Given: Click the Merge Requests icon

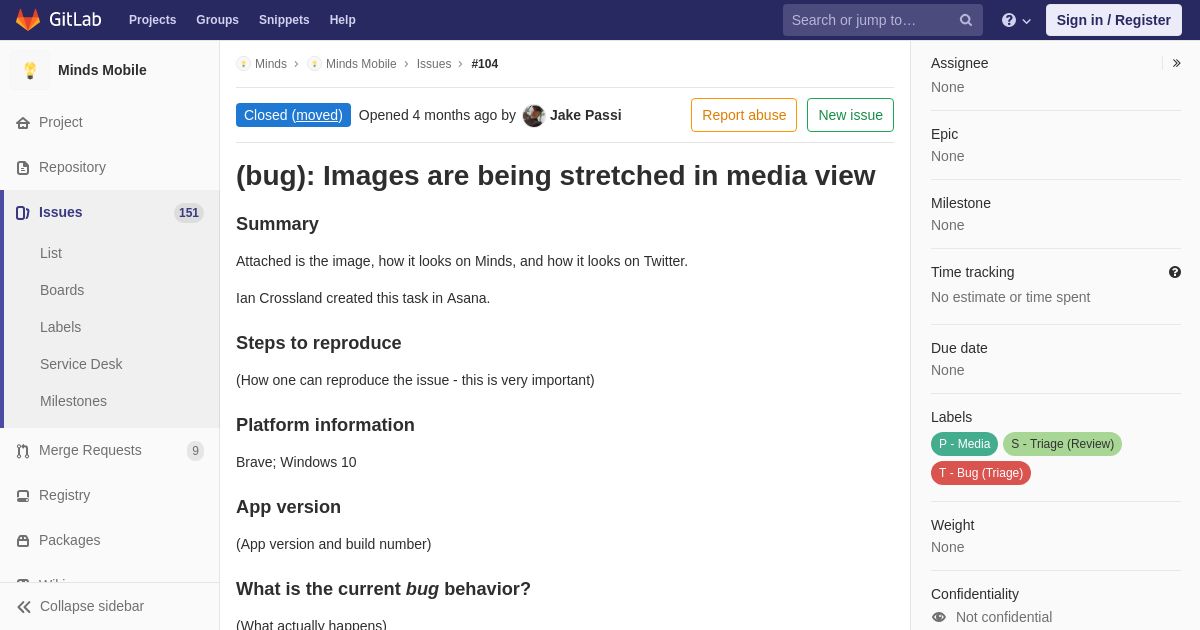Looking at the screenshot, I should coord(23,451).
